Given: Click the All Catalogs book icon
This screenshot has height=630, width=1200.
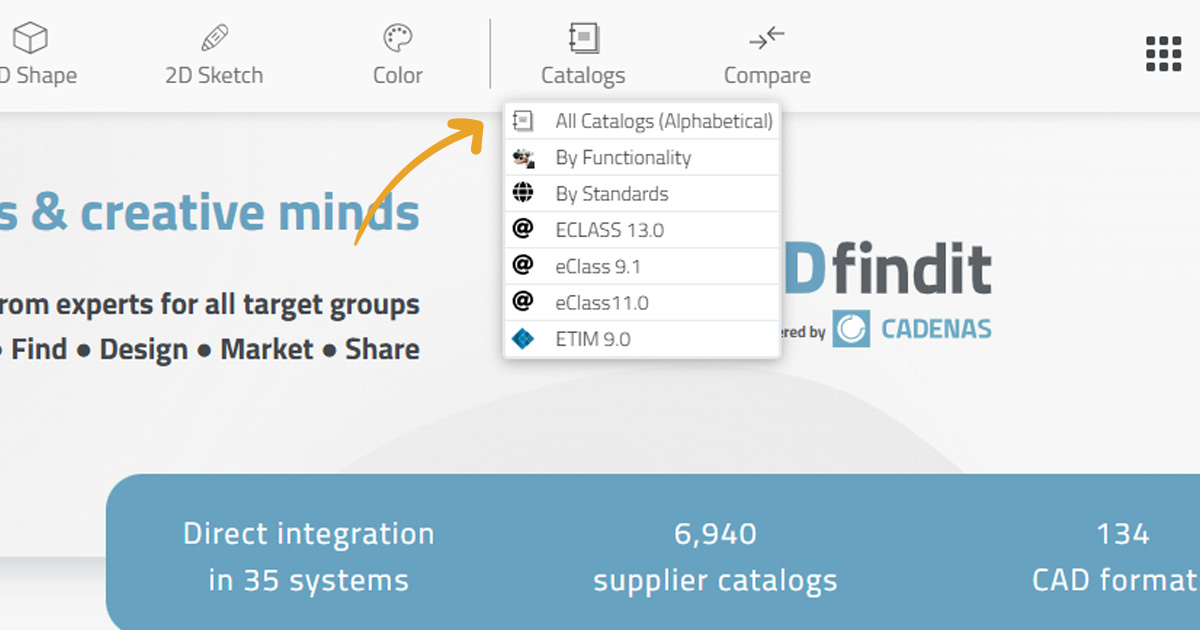Looking at the screenshot, I should click(522, 121).
